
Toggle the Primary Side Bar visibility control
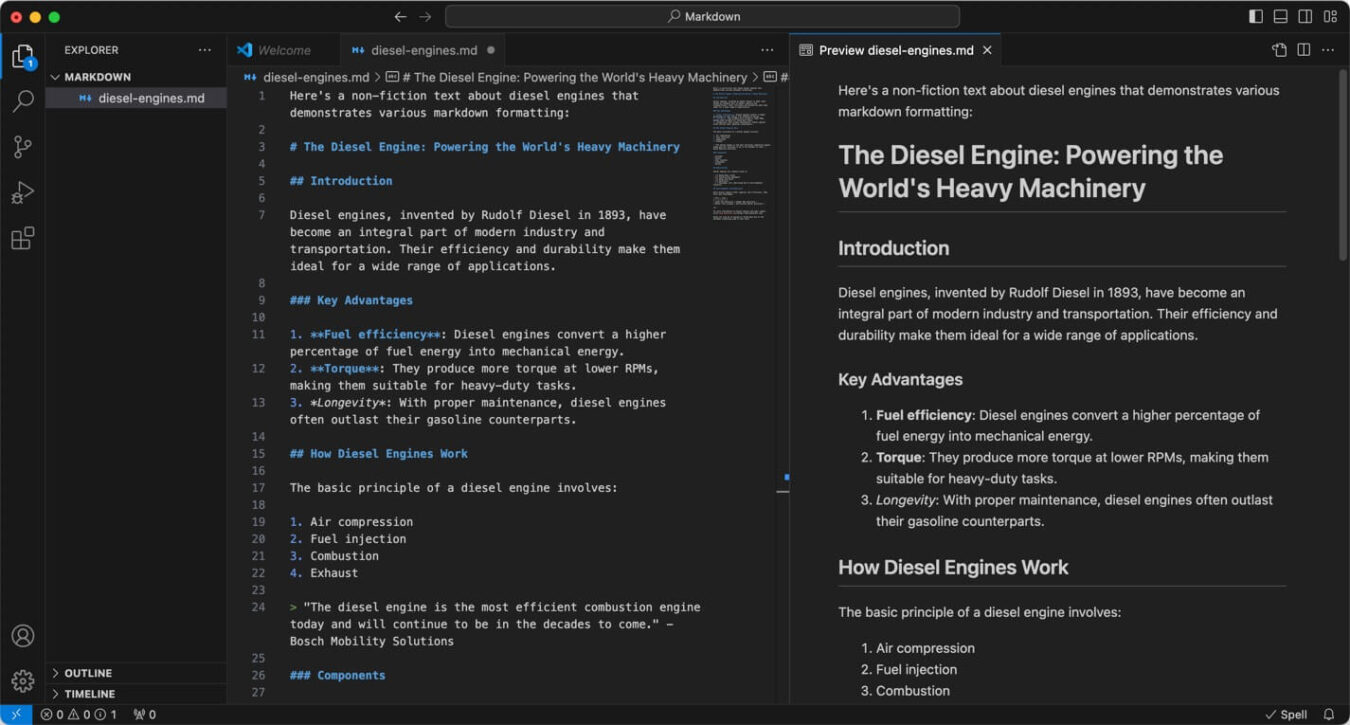point(1255,16)
